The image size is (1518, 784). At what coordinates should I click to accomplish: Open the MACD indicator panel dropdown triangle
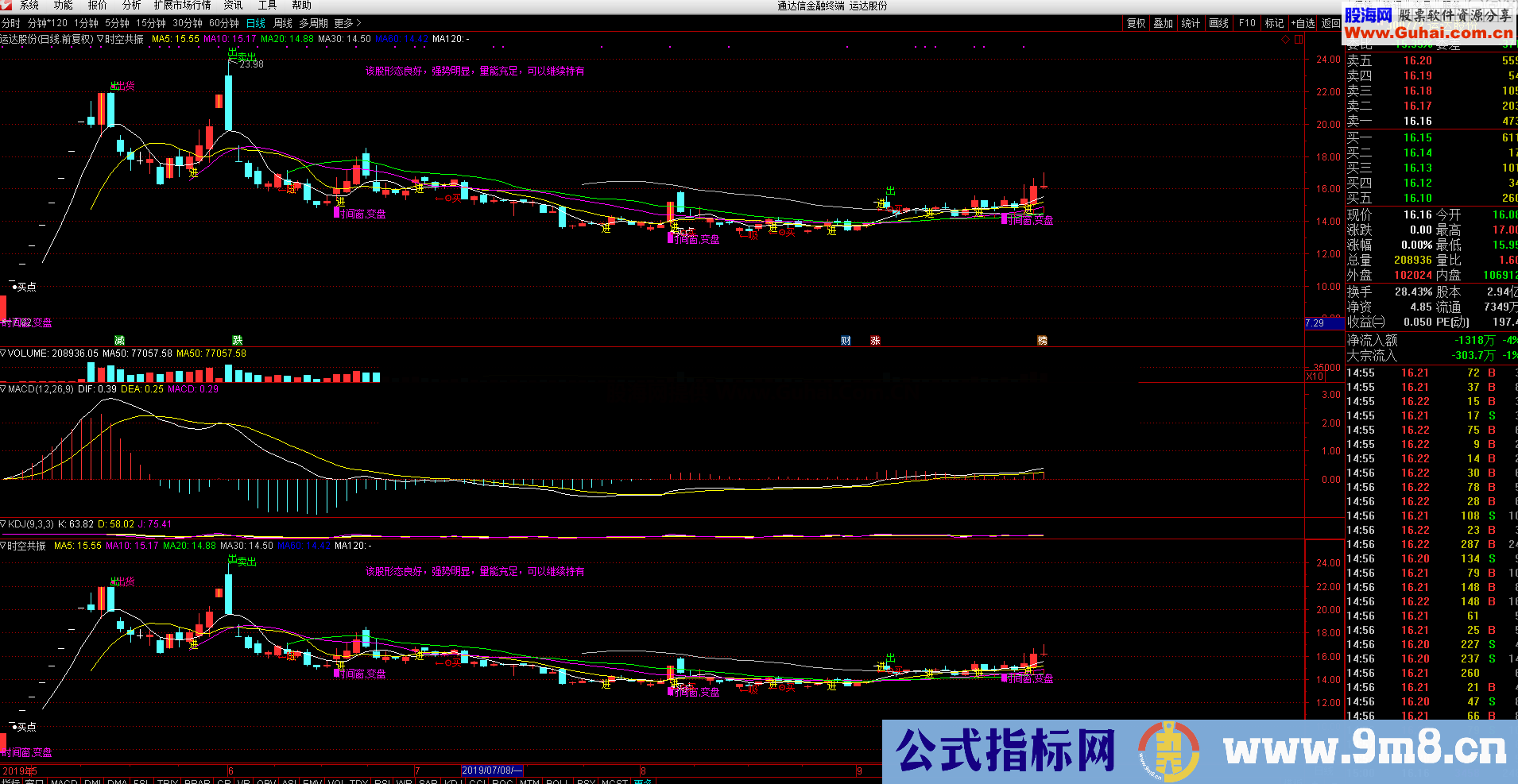coord(4,389)
